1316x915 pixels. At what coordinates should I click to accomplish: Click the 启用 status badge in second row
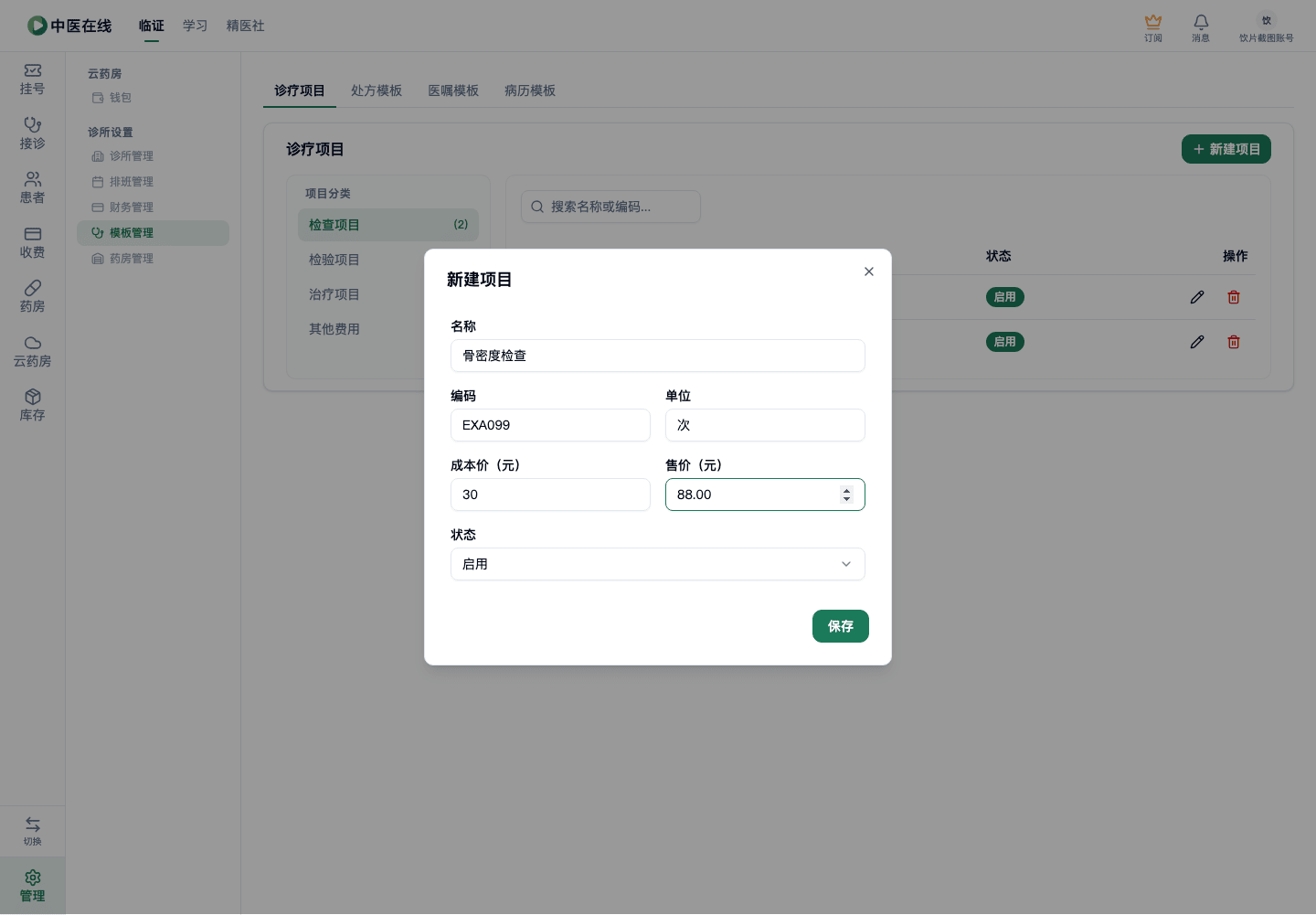tap(1005, 342)
